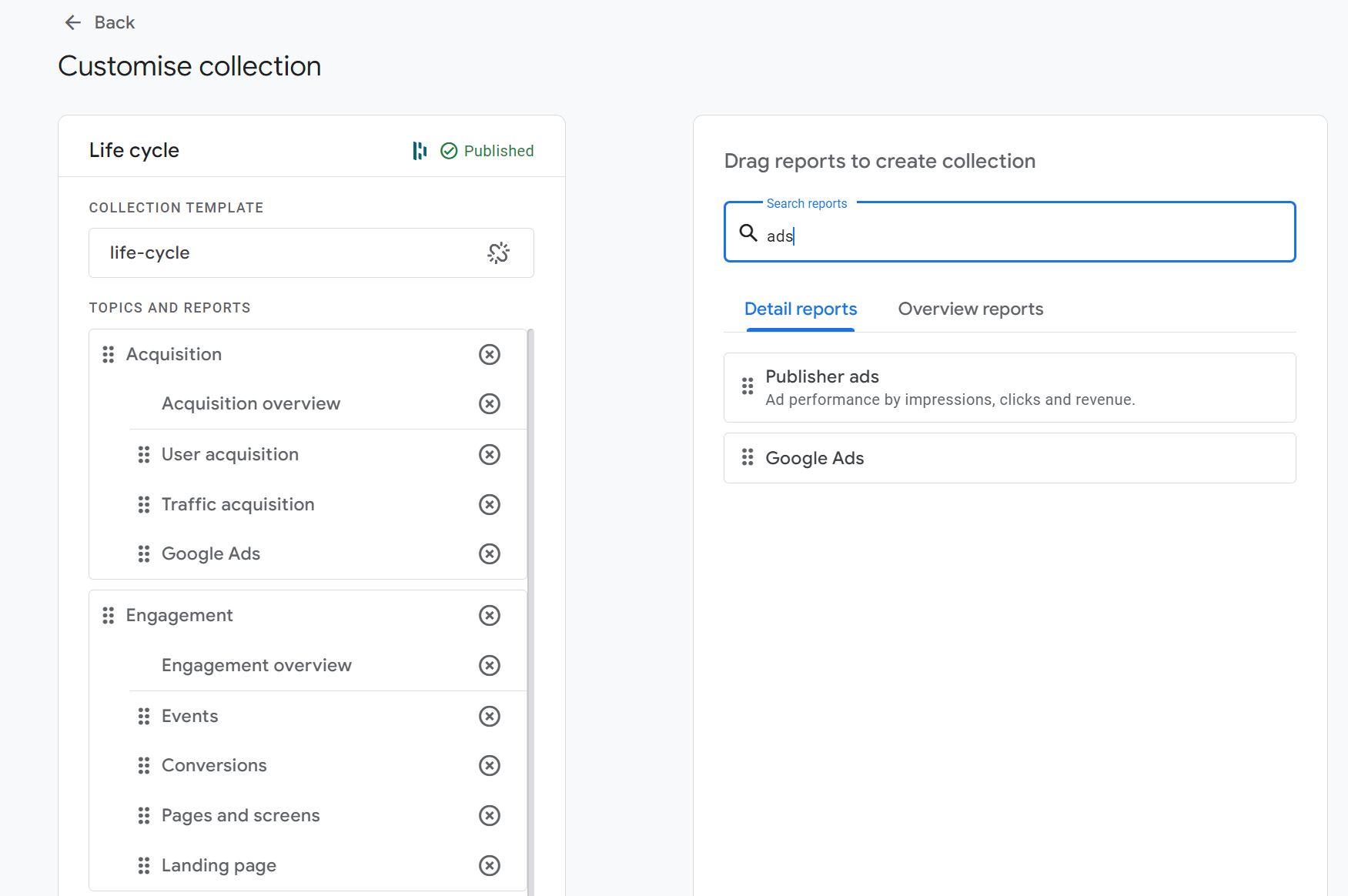
Task: Select the Acquisition topic title
Action: tap(174, 354)
